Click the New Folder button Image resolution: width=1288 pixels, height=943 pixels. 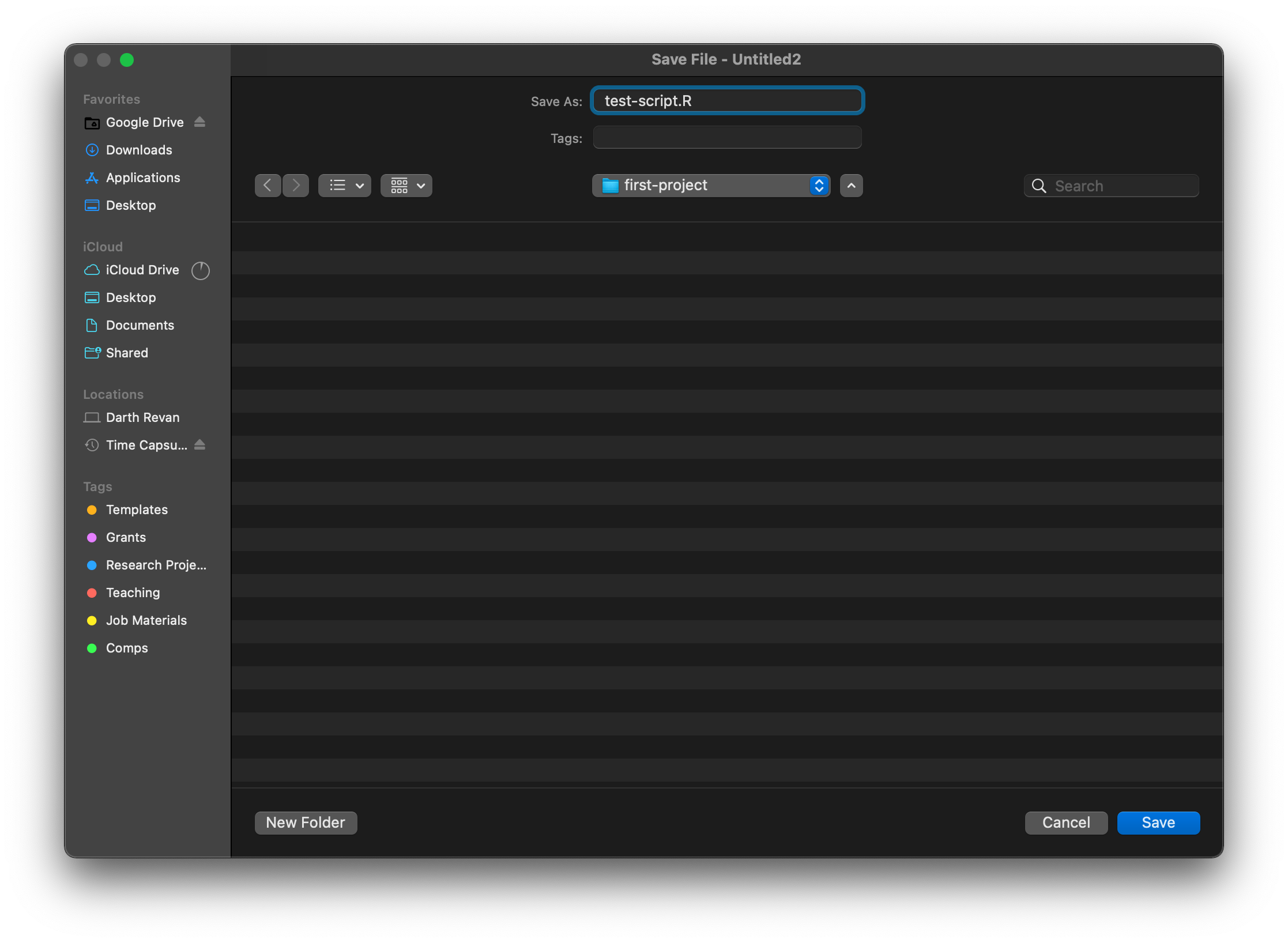click(306, 823)
